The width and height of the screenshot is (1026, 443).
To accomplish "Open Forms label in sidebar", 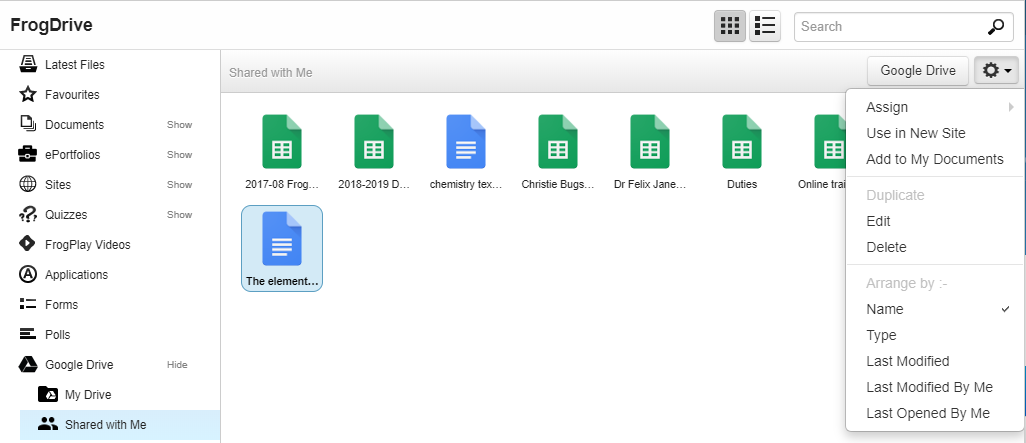I will pos(62,305).
